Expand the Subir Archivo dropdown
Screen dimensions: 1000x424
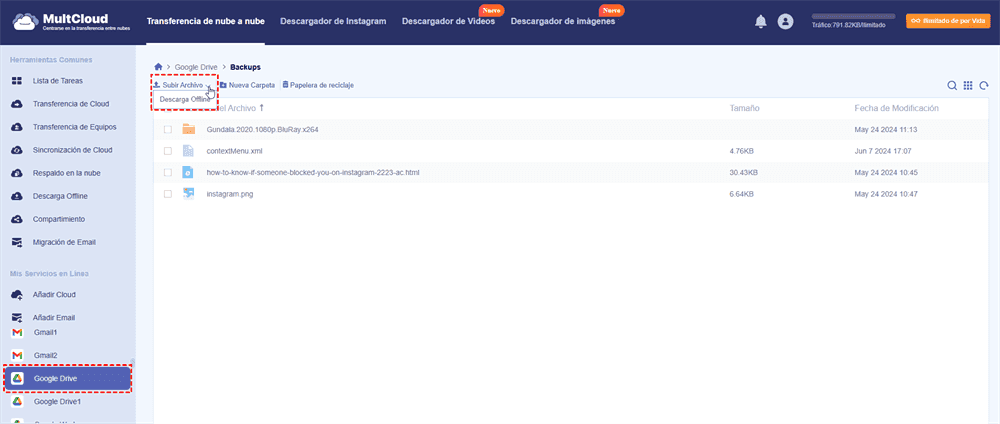point(208,85)
